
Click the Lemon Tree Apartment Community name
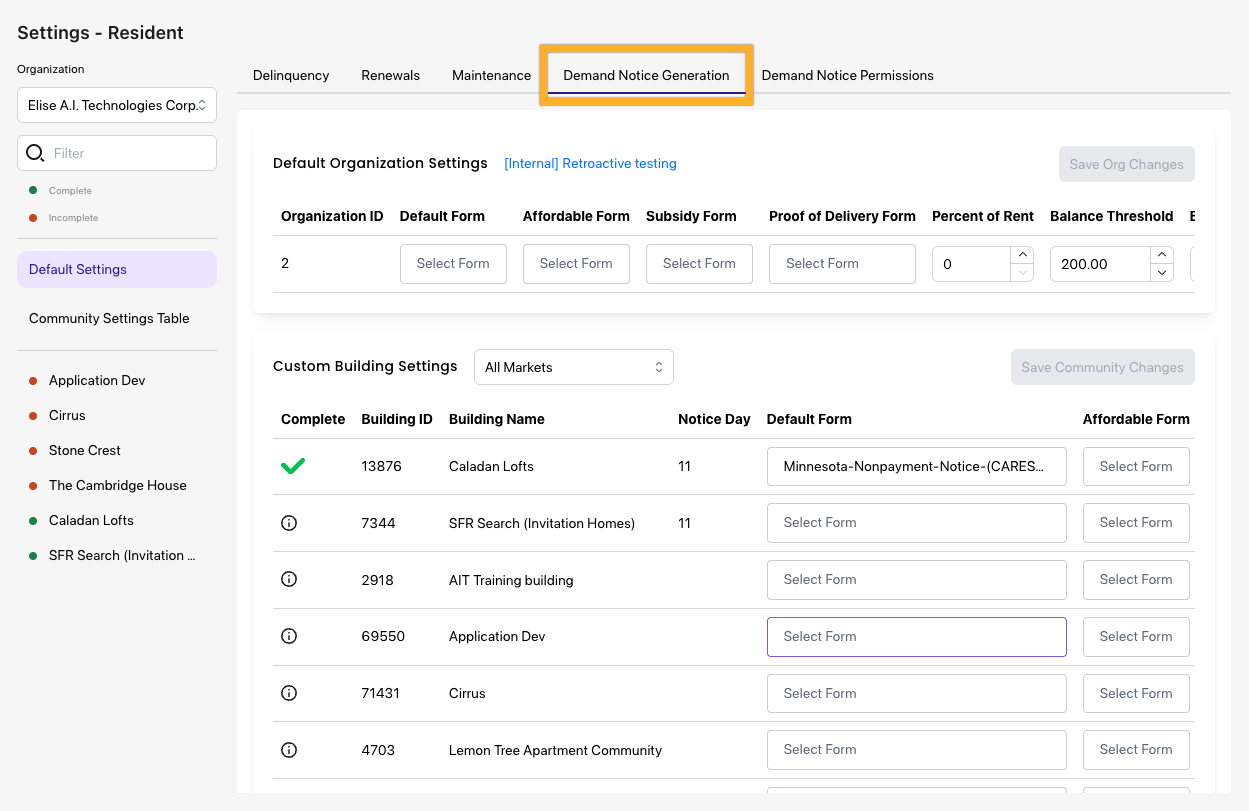(555, 750)
